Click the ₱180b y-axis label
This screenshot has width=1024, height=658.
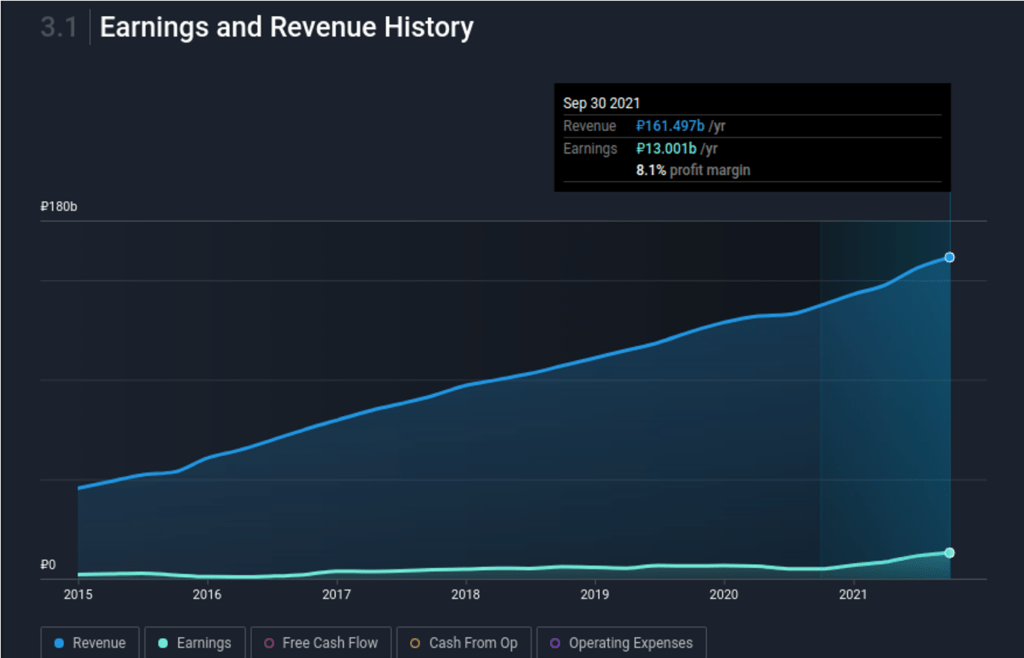59,207
